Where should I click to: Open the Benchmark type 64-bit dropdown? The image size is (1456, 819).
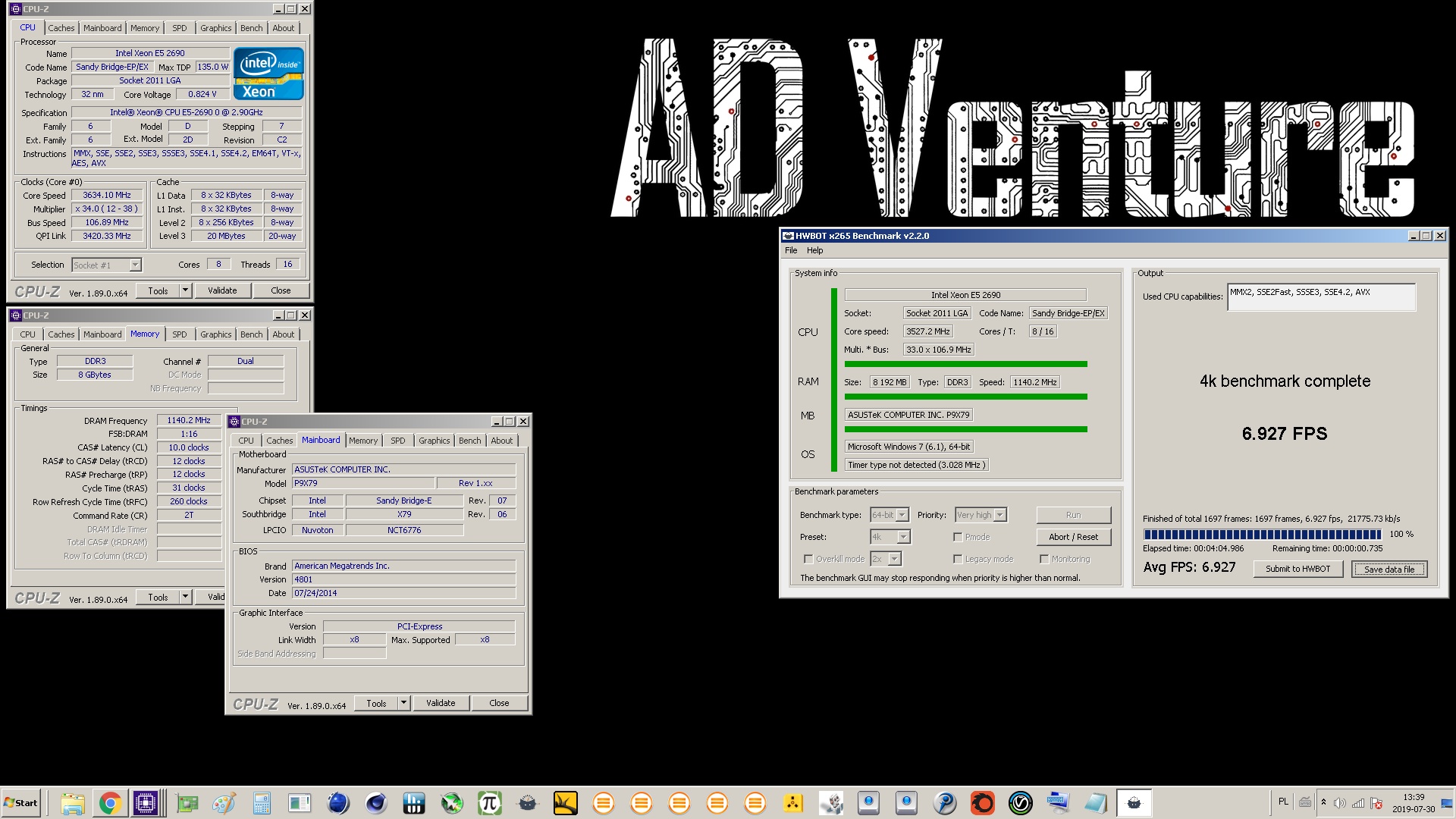pyautogui.click(x=902, y=515)
